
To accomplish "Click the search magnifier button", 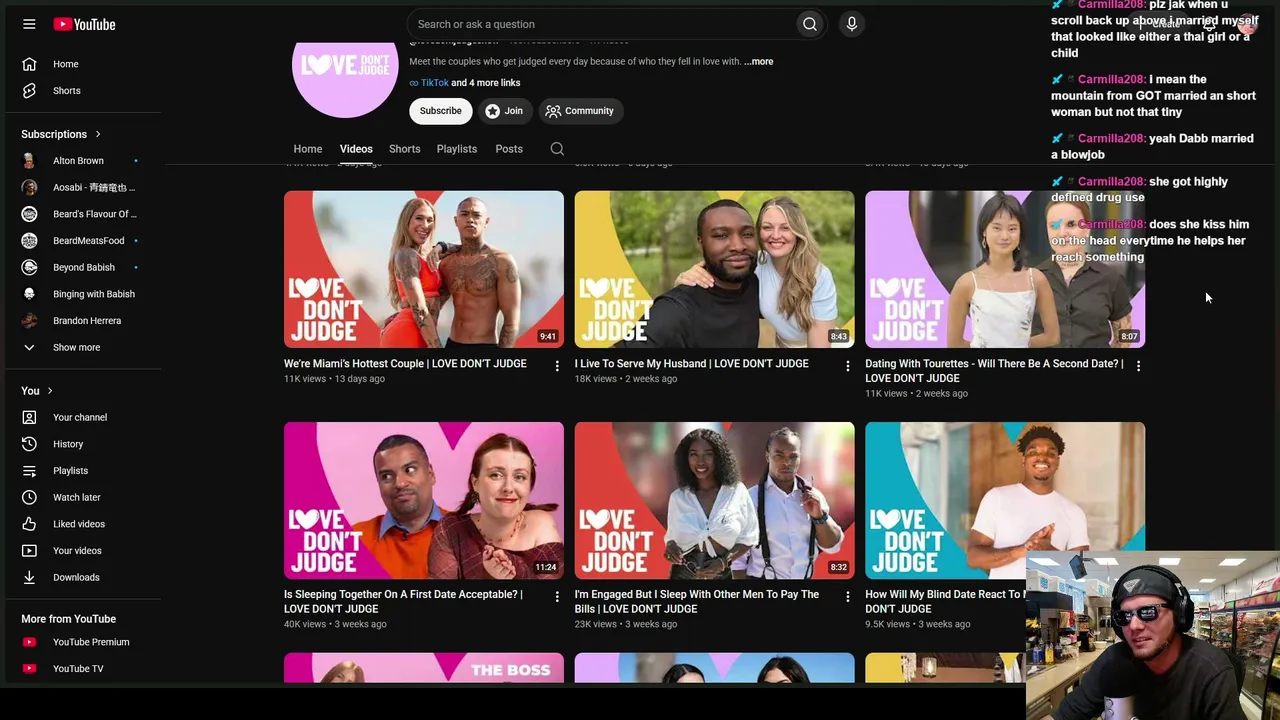I will coord(809,24).
